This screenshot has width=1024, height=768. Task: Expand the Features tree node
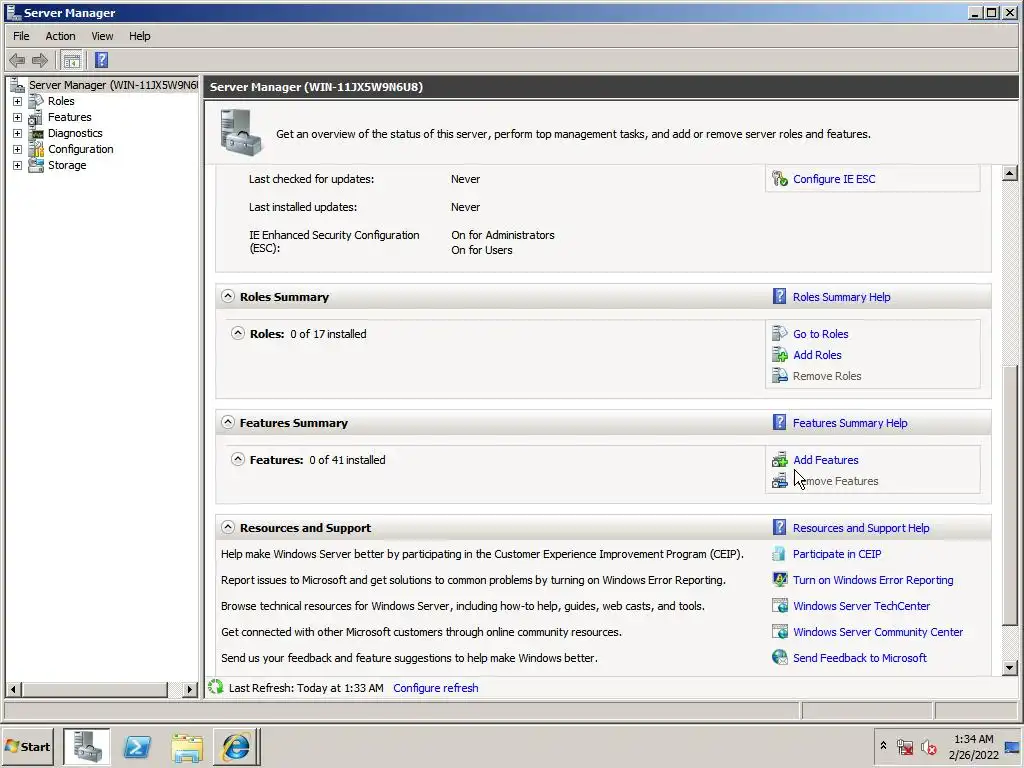click(18, 118)
